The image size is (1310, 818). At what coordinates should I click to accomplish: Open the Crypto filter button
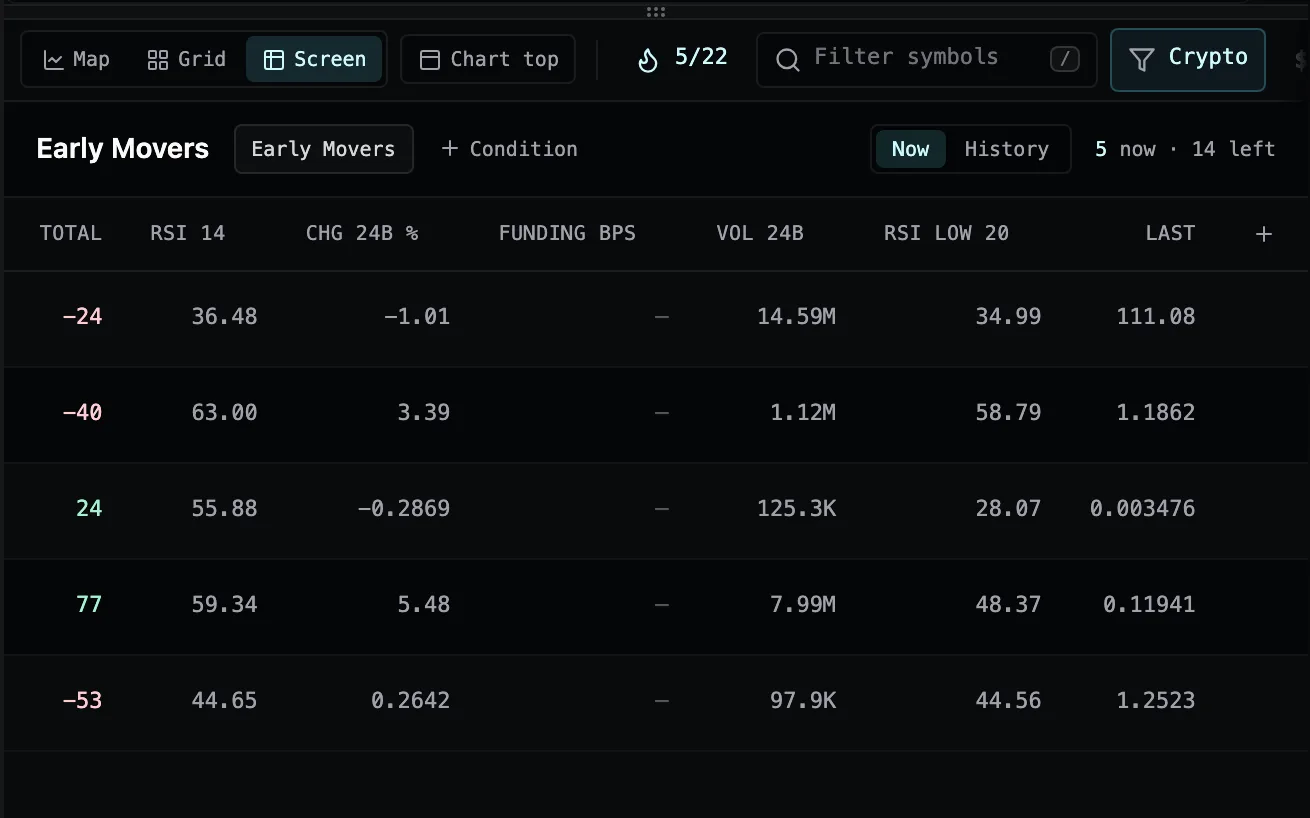coord(1188,59)
